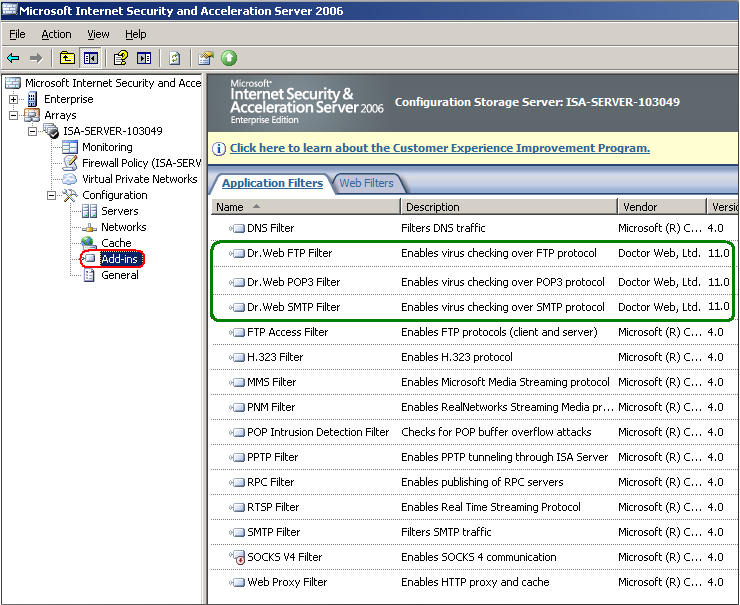The width and height of the screenshot is (740, 605).
Task: Click the Dr.Web POP3 Filter icon
Action: (x=237, y=282)
